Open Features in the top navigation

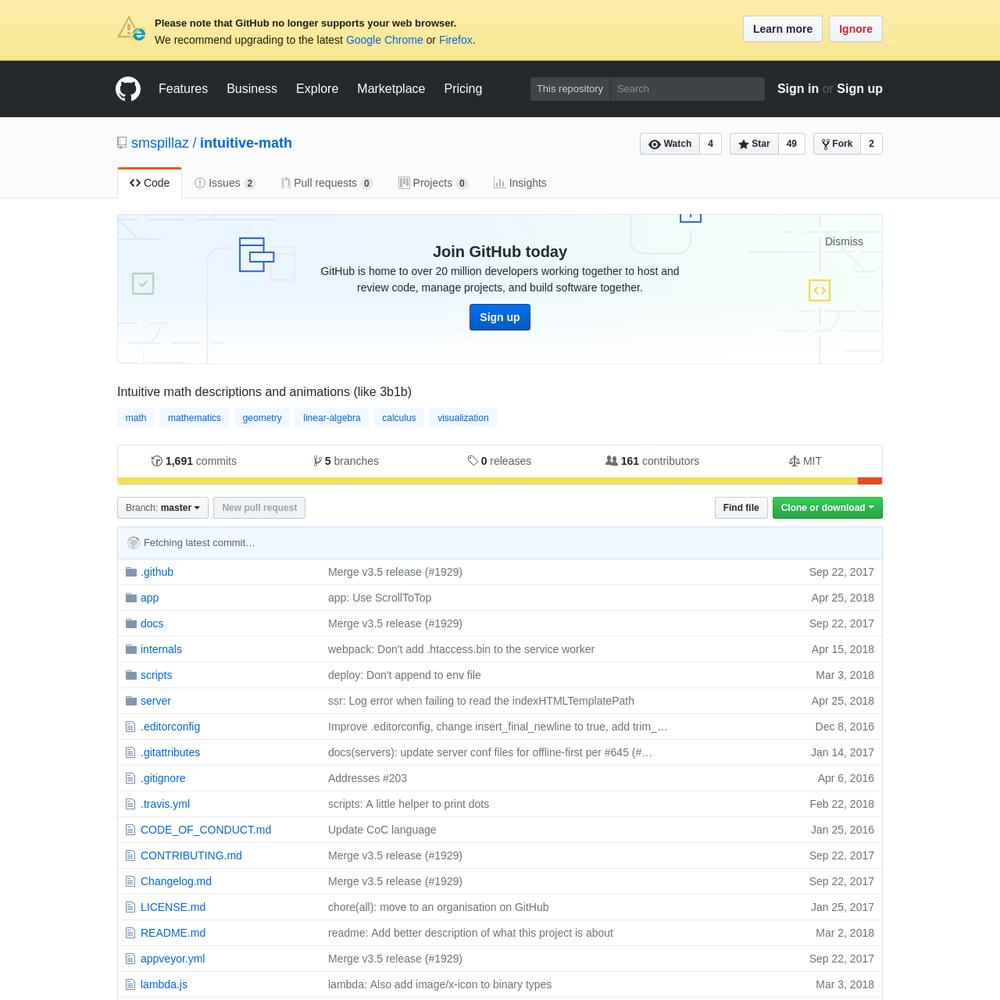[183, 89]
